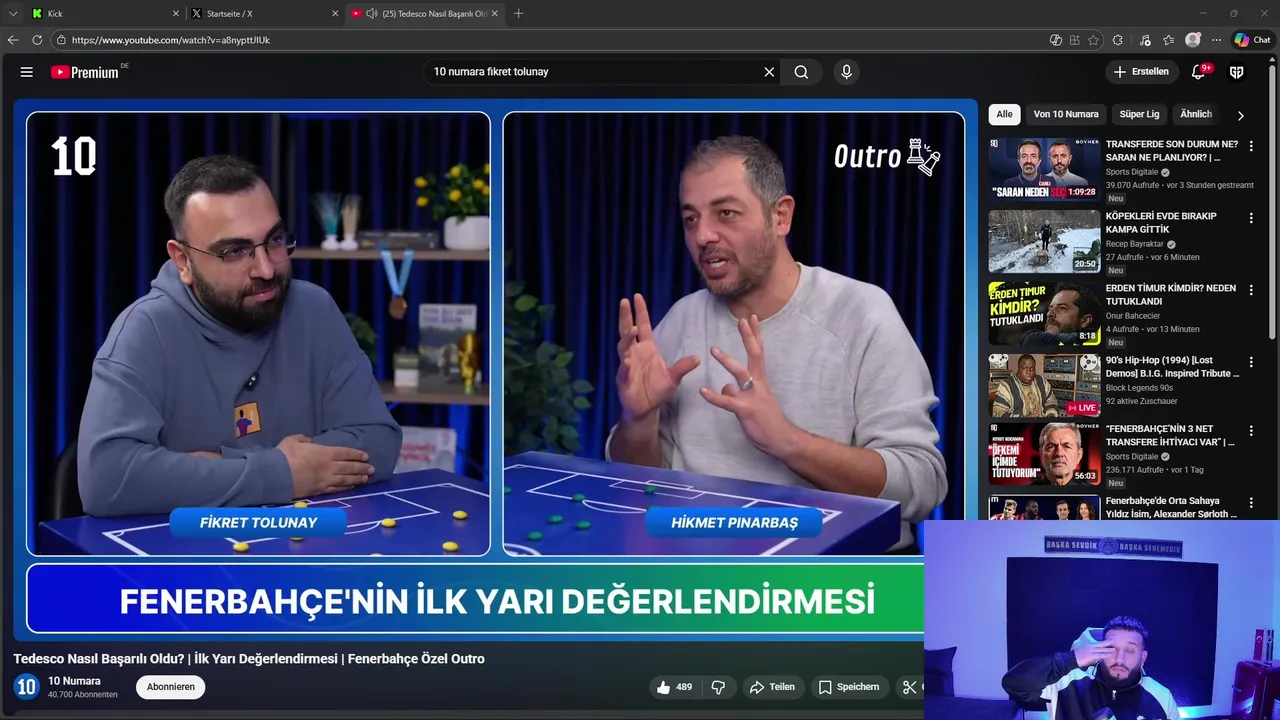Viewport: 1280px width, 720px height.
Task: Click the main video player
Action: point(495,369)
